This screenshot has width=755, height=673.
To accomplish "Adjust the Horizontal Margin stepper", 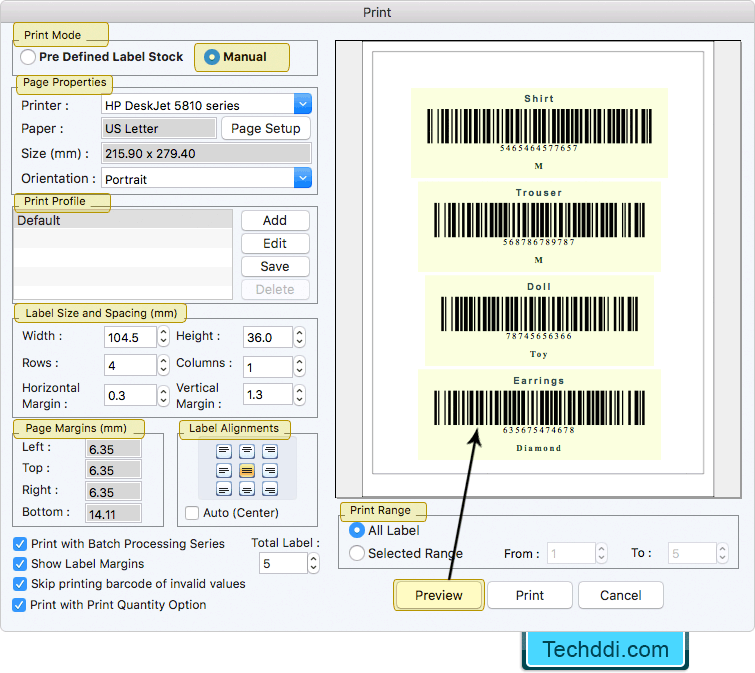I will 164,395.
